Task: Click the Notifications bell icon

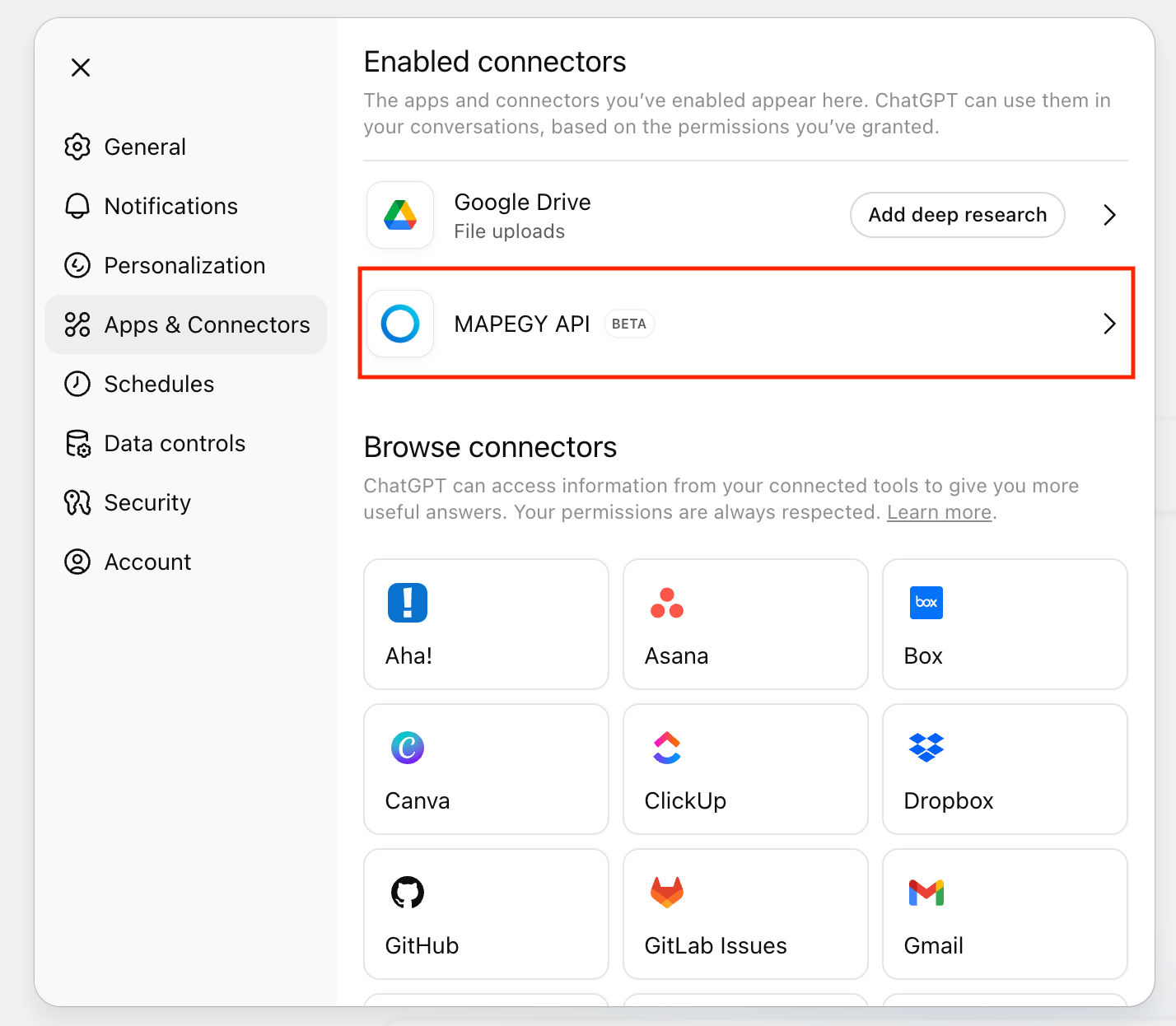Action: click(x=77, y=206)
